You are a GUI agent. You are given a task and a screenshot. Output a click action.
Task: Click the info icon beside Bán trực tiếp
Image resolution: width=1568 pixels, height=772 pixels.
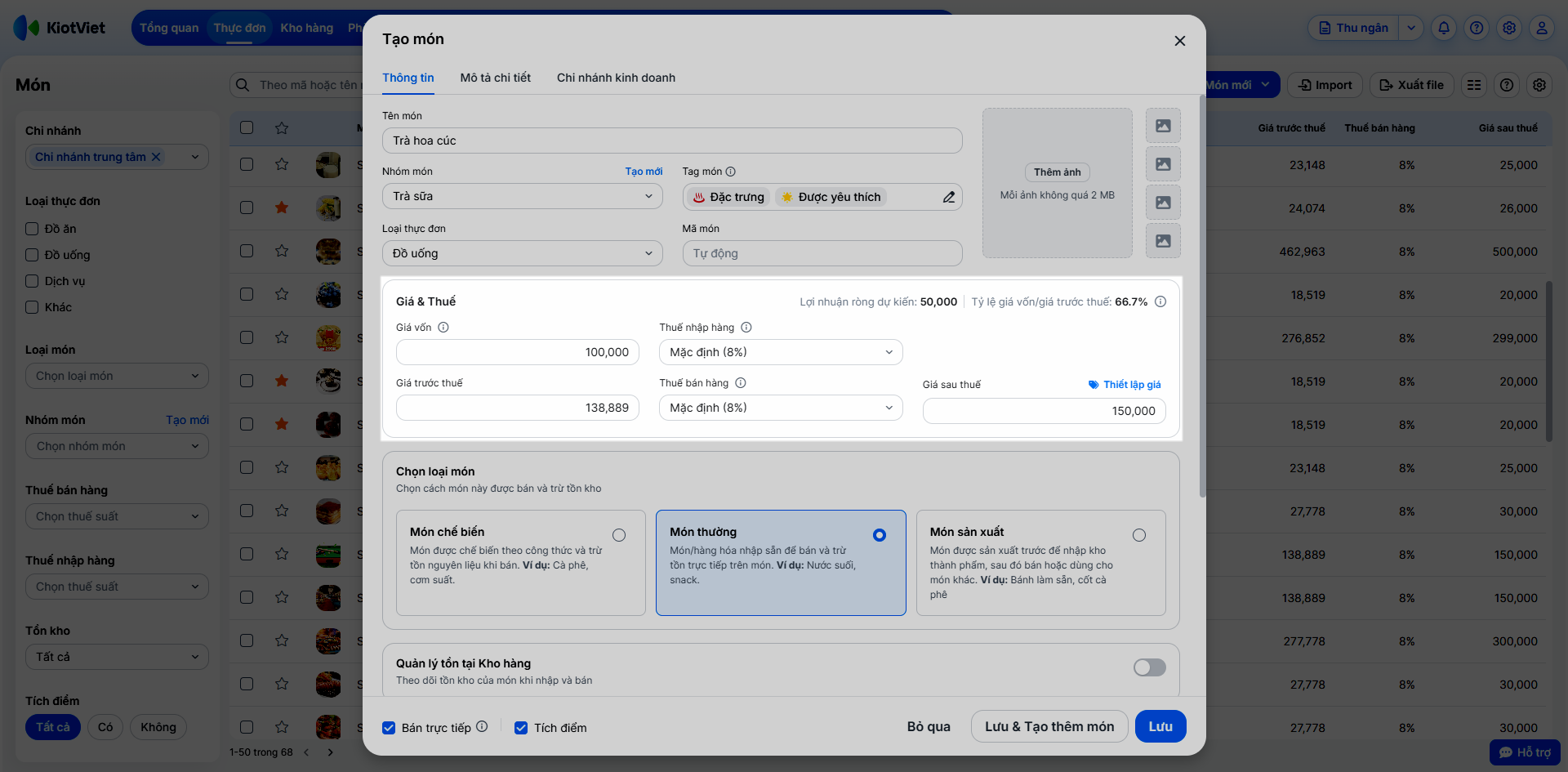coord(482,726)
